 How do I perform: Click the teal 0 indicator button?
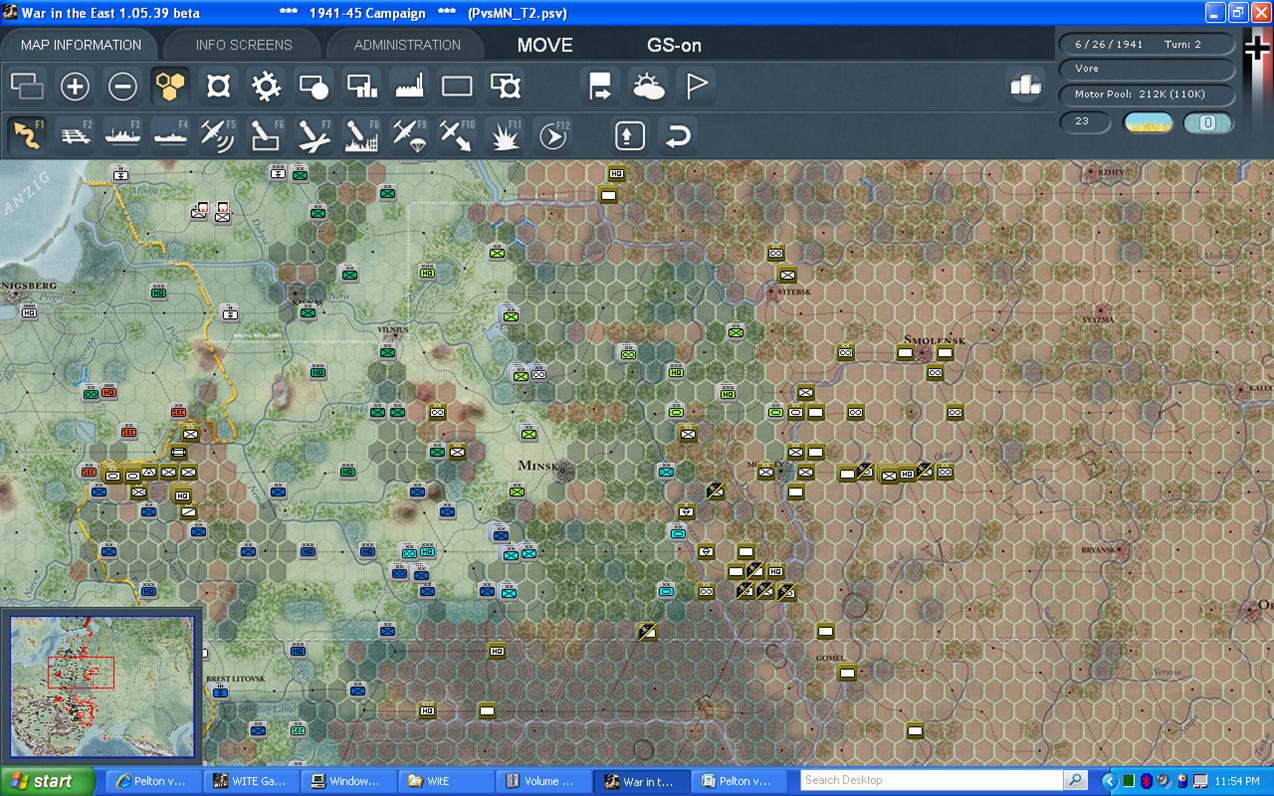(x=1208, y=123)
